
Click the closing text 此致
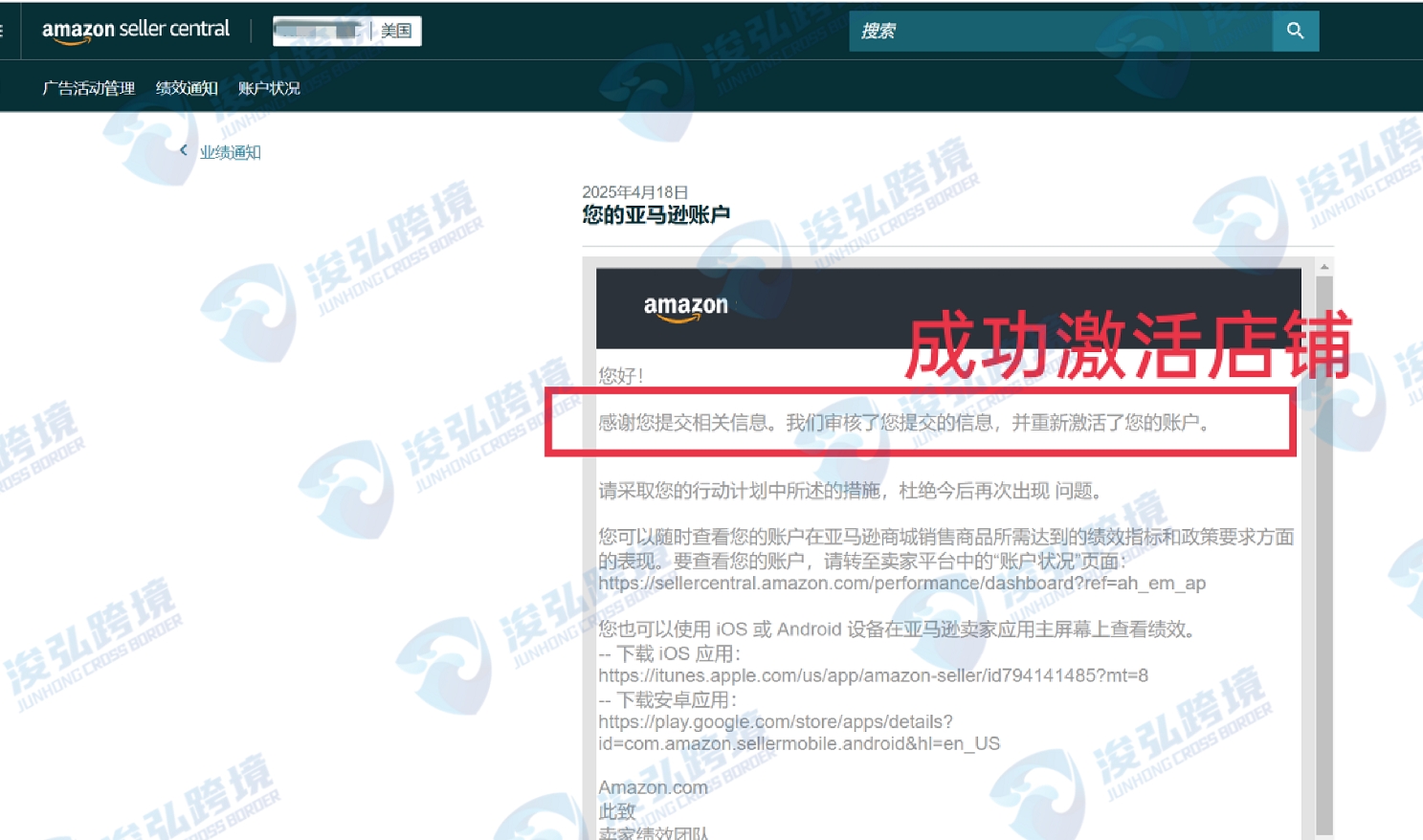[617, 811]
